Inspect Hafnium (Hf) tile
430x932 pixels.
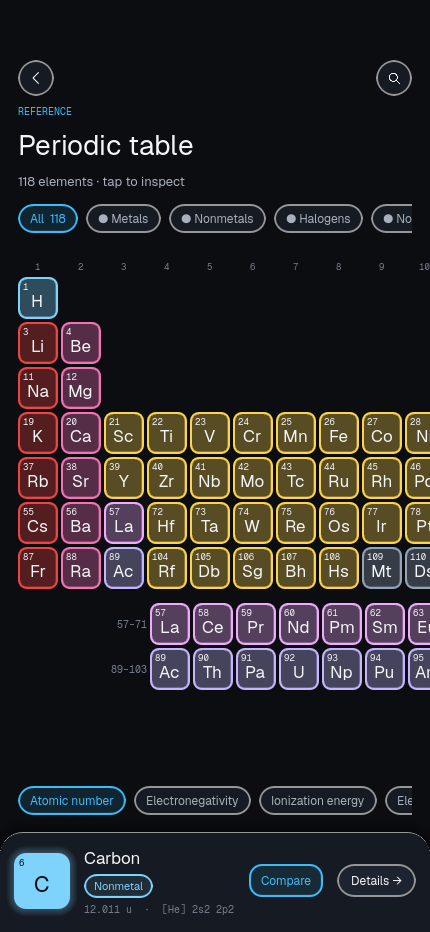click(167, 523)
